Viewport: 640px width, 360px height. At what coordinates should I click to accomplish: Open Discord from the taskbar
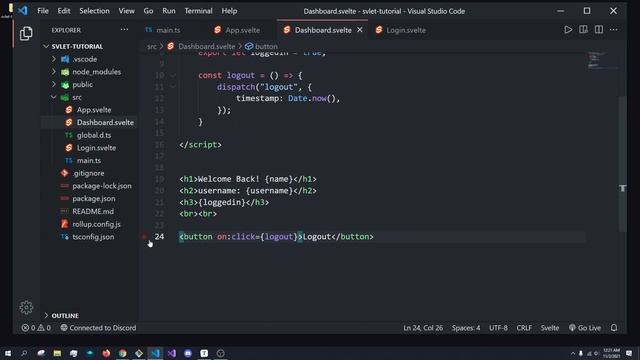tap(188, 353)
